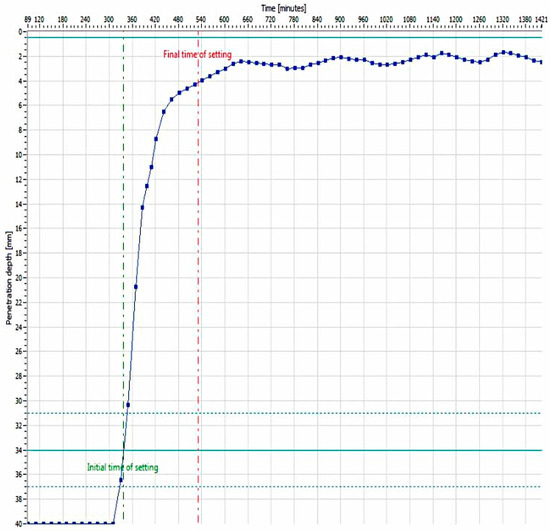Viewport: 550px width, 531px height.
Task: Click the 'Final time of setting' red label
Action: pyautogui.click(x=197, y=55)
